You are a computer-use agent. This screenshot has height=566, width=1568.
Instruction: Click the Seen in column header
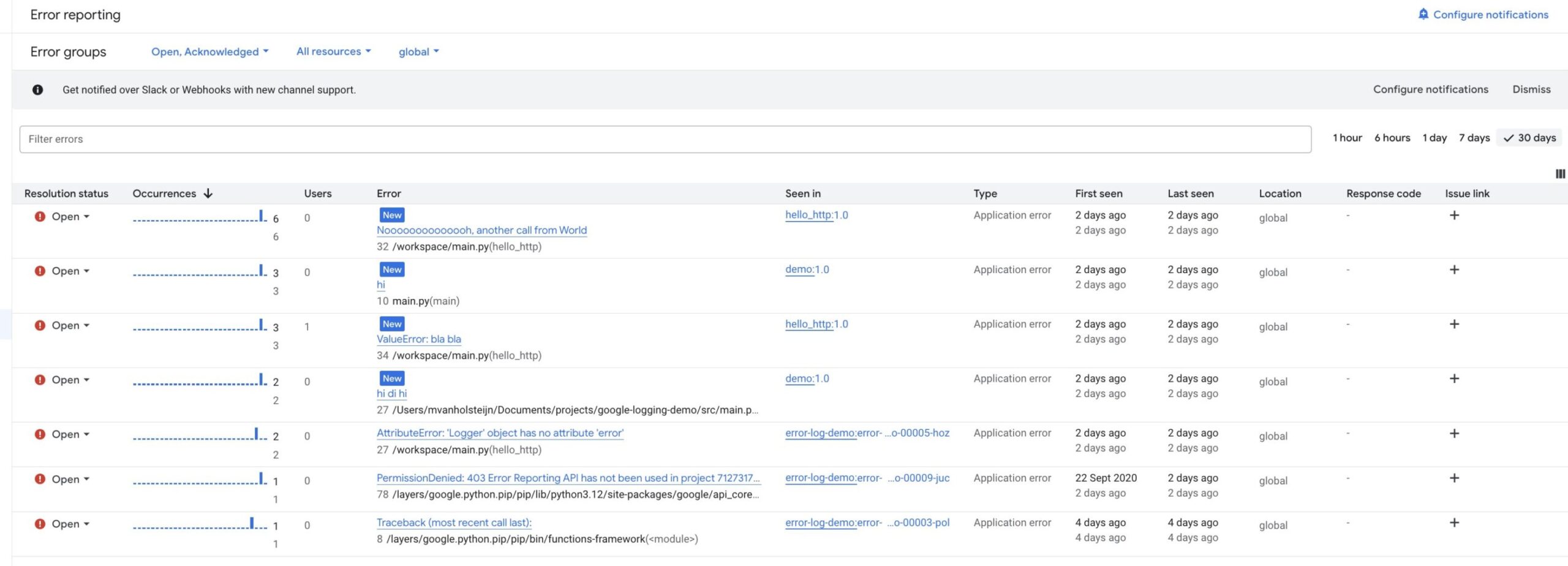[802, 194]
